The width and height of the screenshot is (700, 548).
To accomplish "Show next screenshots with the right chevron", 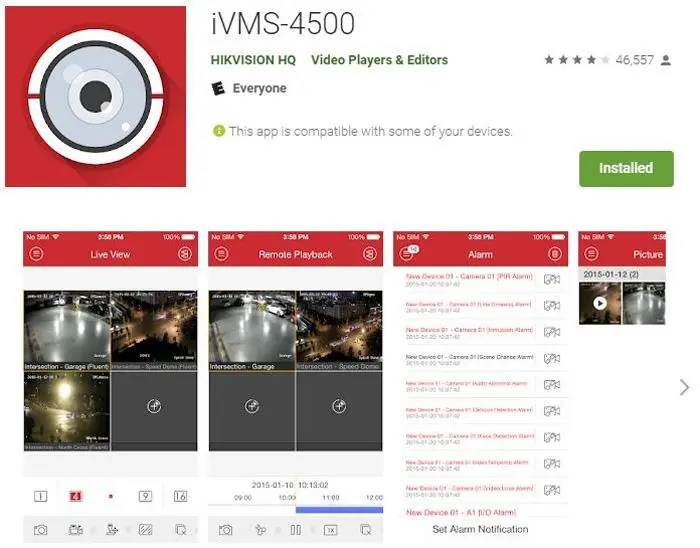I will point(684,387).
